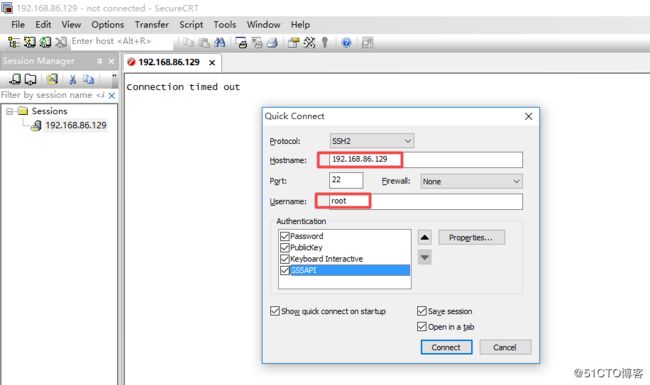
Task: Open the Window menu
Action: [x=264, y=25]
